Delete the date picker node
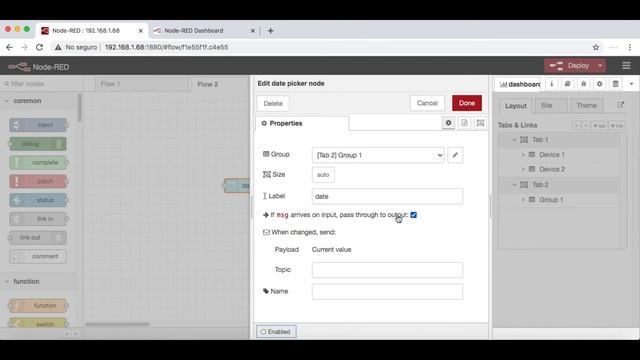The height and width of the screenshot is (360, 640). click(273, 104)
